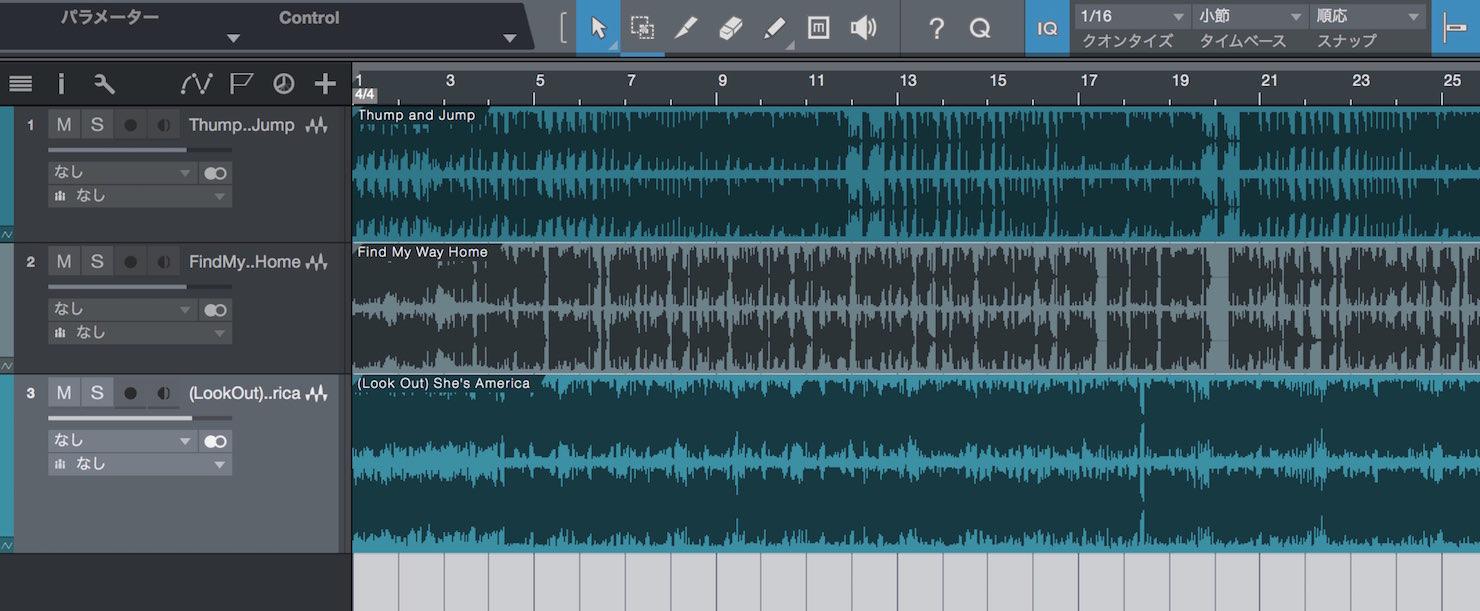Viewport: 1480px width, 611px height.
Task: Enable monitoring on FindMy..Home track
Action: 163,262
